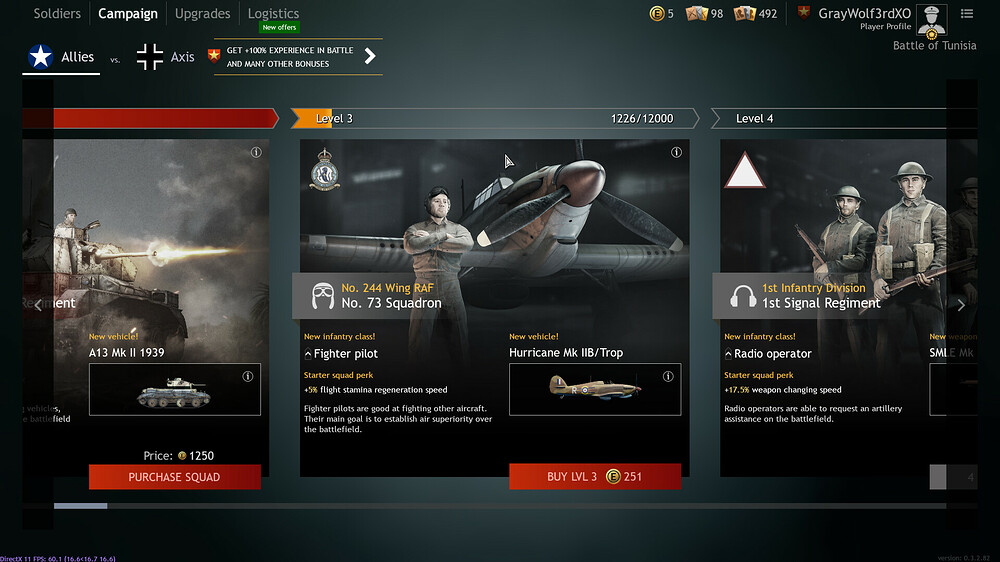This screenshot has height=562, width=1000.
Task: Open the Soldiers tab
Action: pos(57,13)
